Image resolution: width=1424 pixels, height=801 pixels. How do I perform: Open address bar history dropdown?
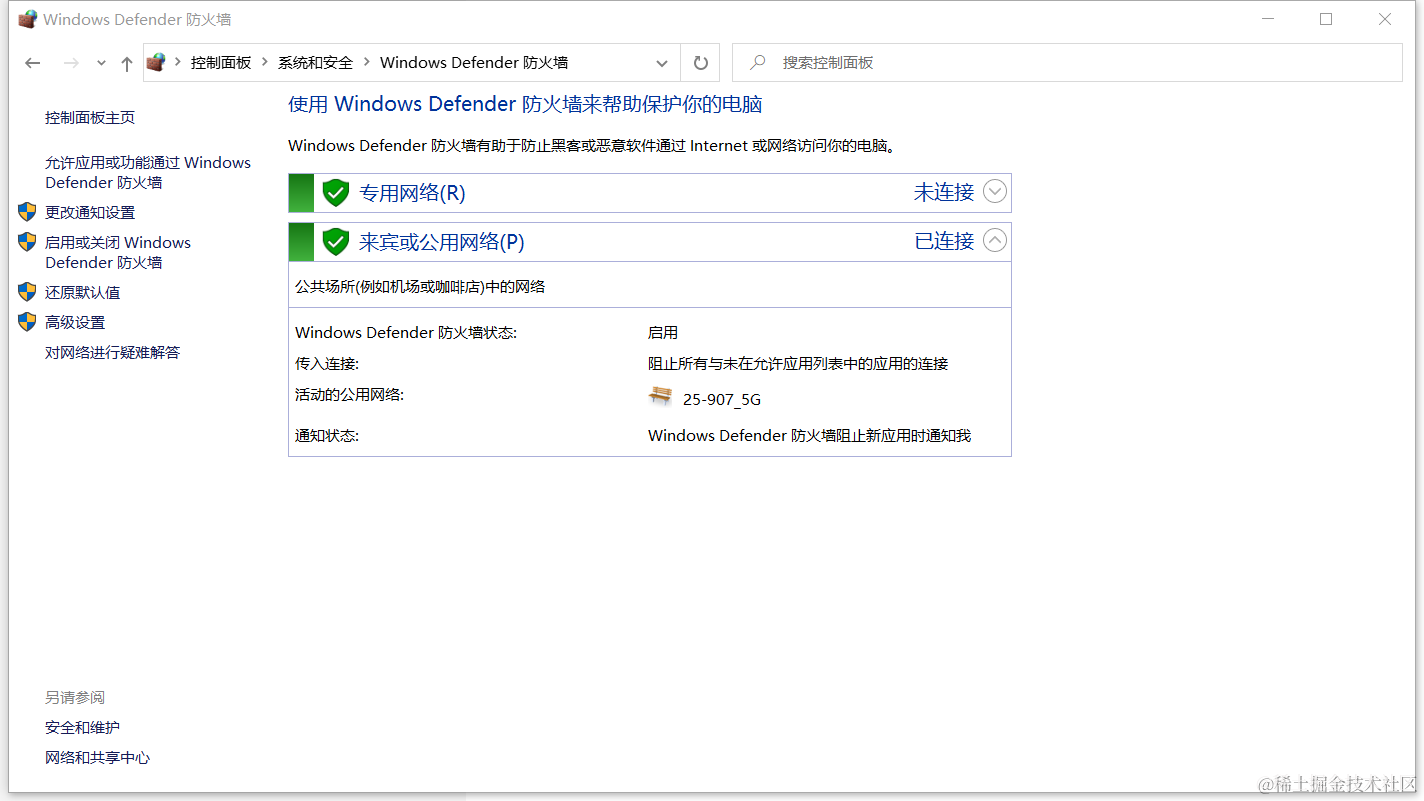coord(662,63)
